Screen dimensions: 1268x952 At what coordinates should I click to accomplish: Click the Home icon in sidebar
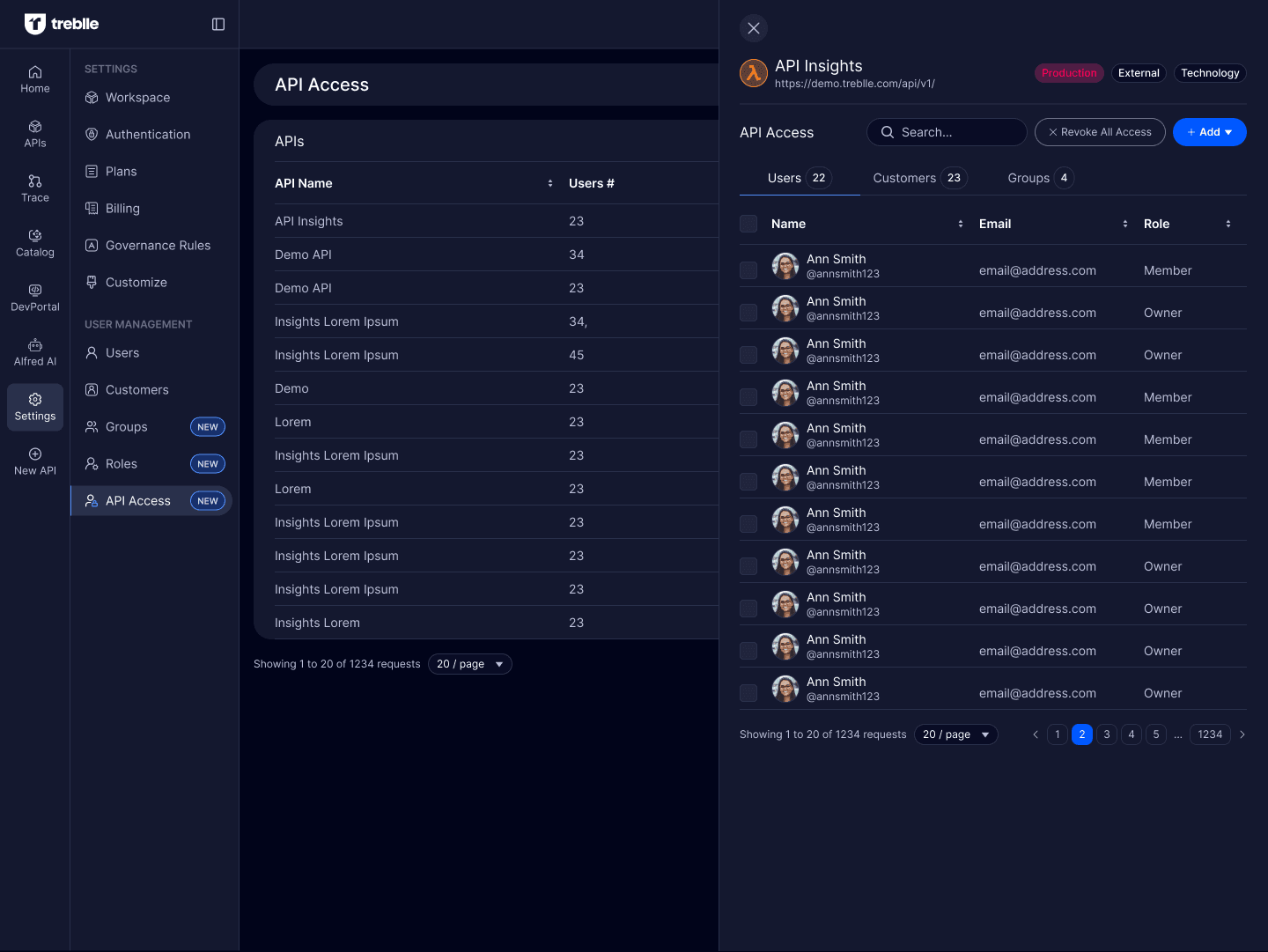coord(35,72)
